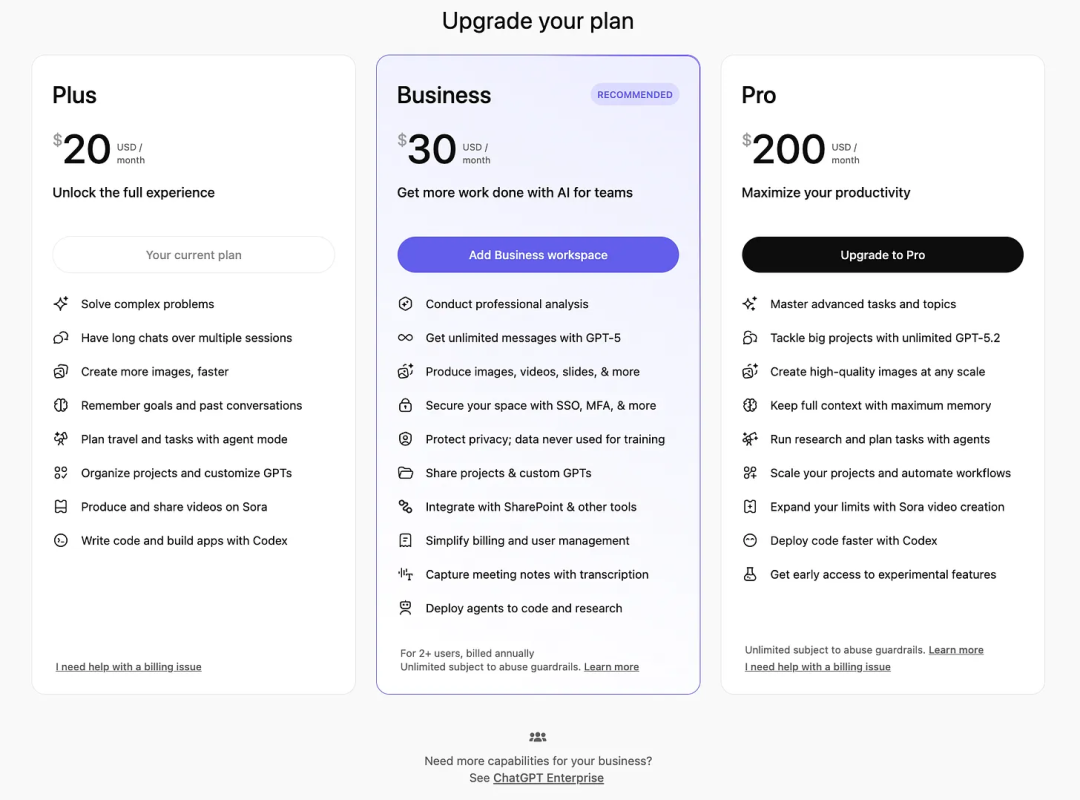Screen dimensions: 1080x800
Task: Click billing issue help link in Pro card
Action: click(817, 667)
